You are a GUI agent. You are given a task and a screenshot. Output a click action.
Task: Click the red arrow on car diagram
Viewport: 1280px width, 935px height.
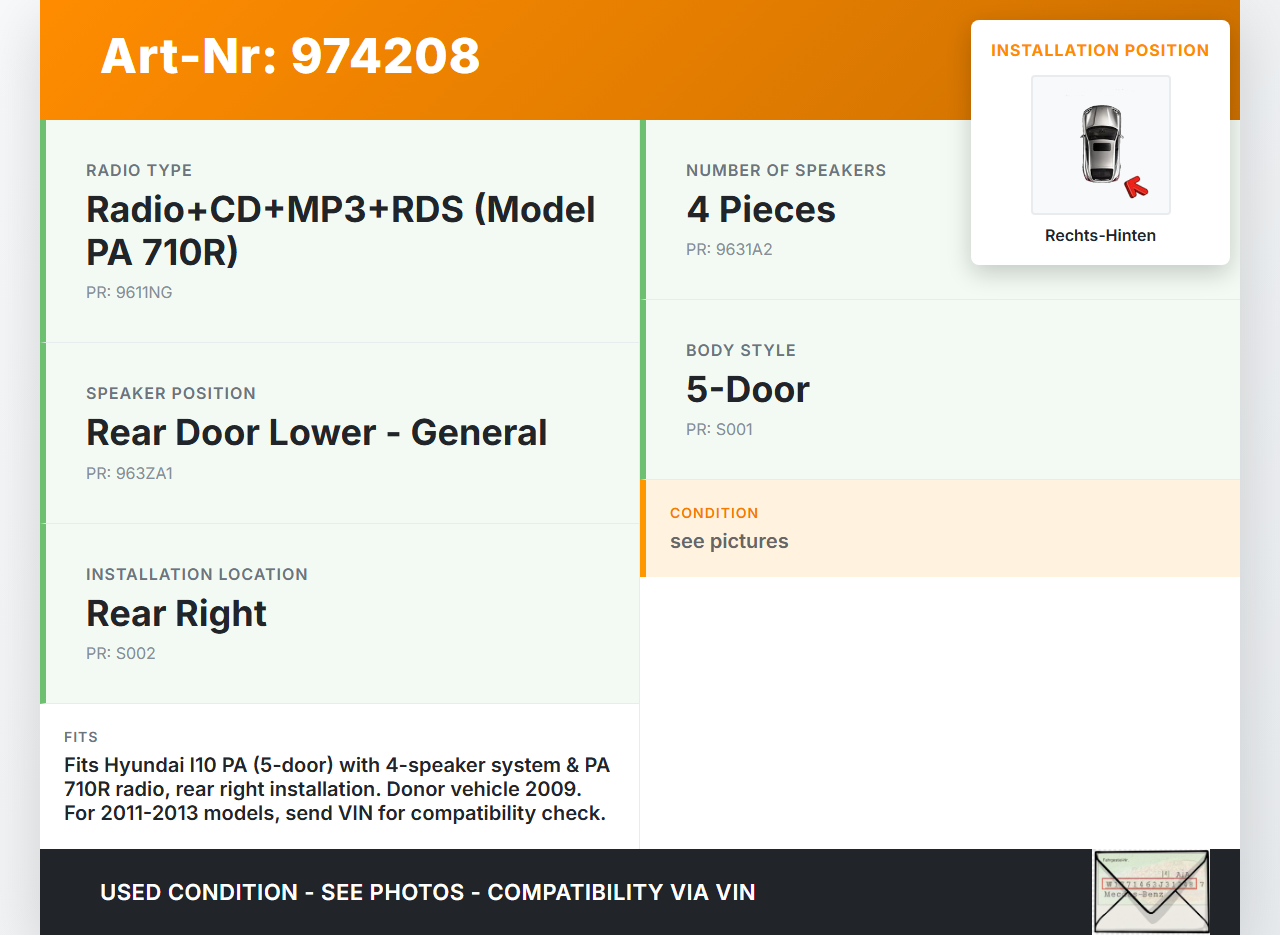pos(1135,186)
